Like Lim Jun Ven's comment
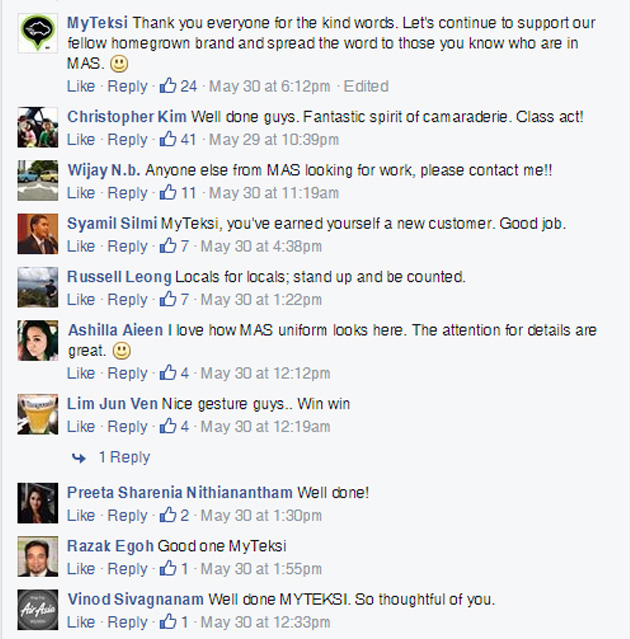Image resolution: width=630 pixels, height=639 pixels. [81, 427]
